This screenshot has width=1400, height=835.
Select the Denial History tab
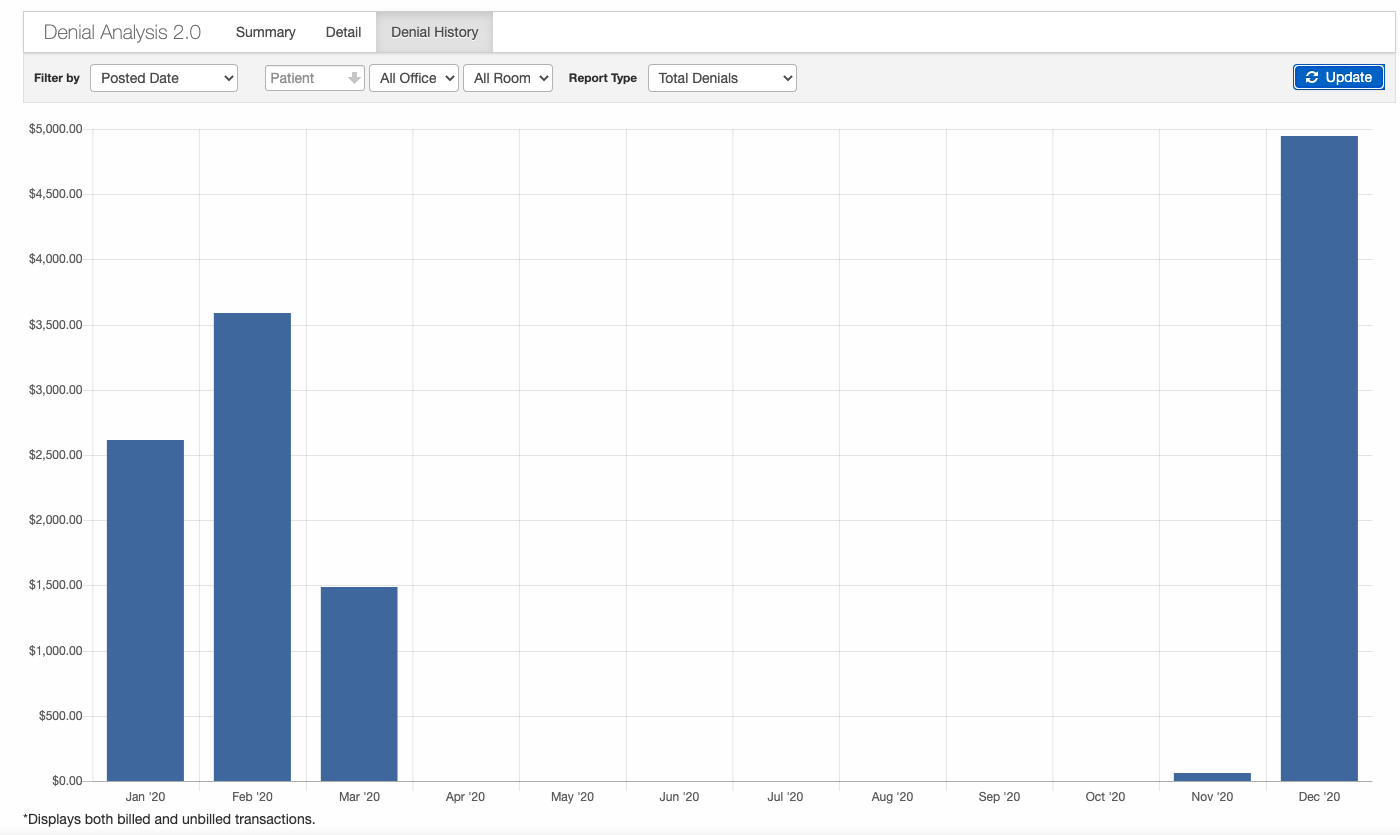[434, 32]
